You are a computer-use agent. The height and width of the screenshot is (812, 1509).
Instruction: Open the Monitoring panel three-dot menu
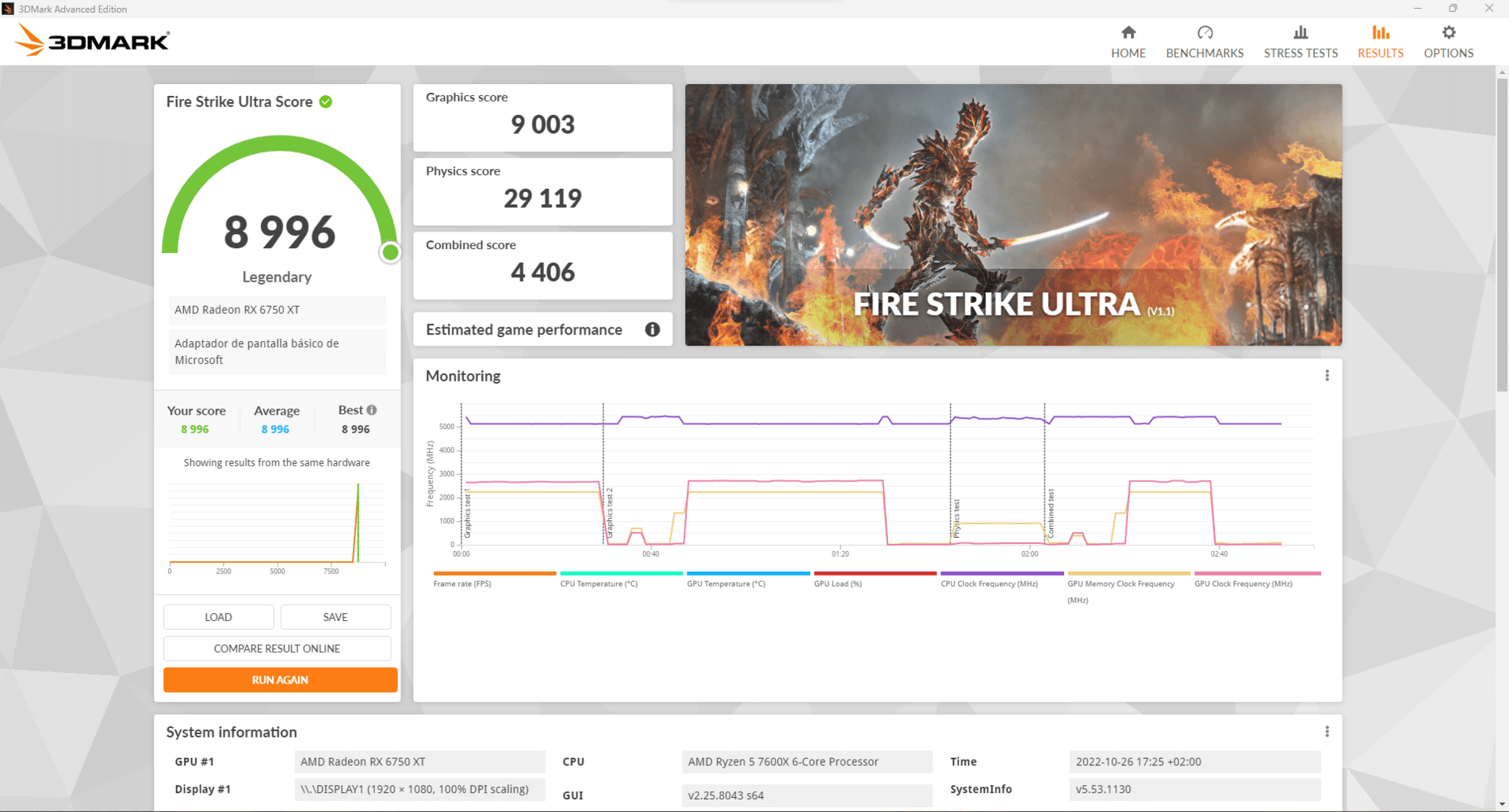click(1327, 376)
